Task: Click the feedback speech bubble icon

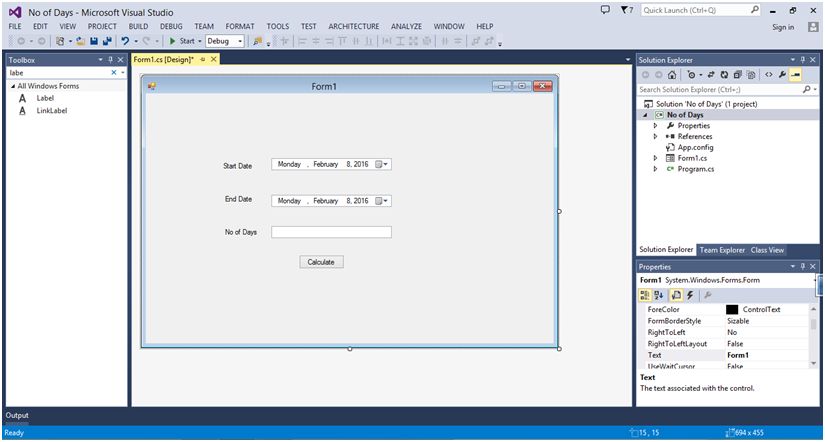Action: click(605, 9)
